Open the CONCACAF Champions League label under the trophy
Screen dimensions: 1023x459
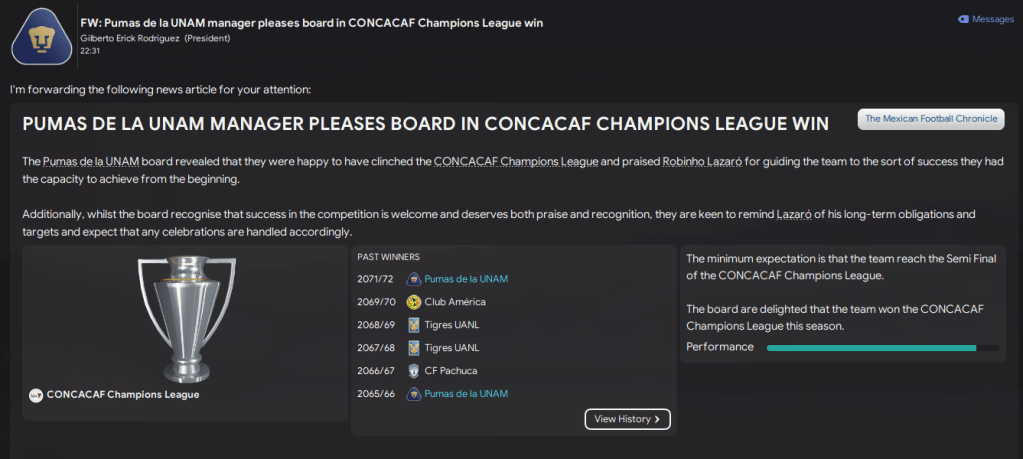pos(123,395)
